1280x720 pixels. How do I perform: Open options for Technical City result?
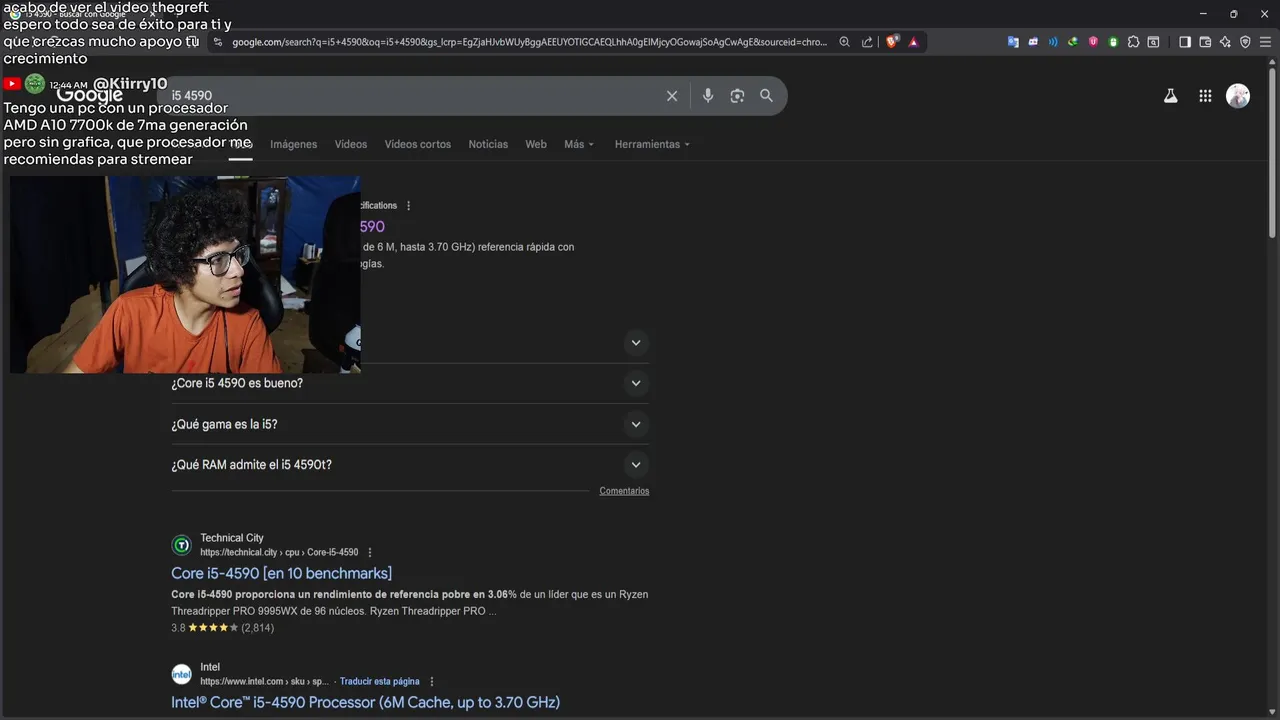[x=370, y=553]
